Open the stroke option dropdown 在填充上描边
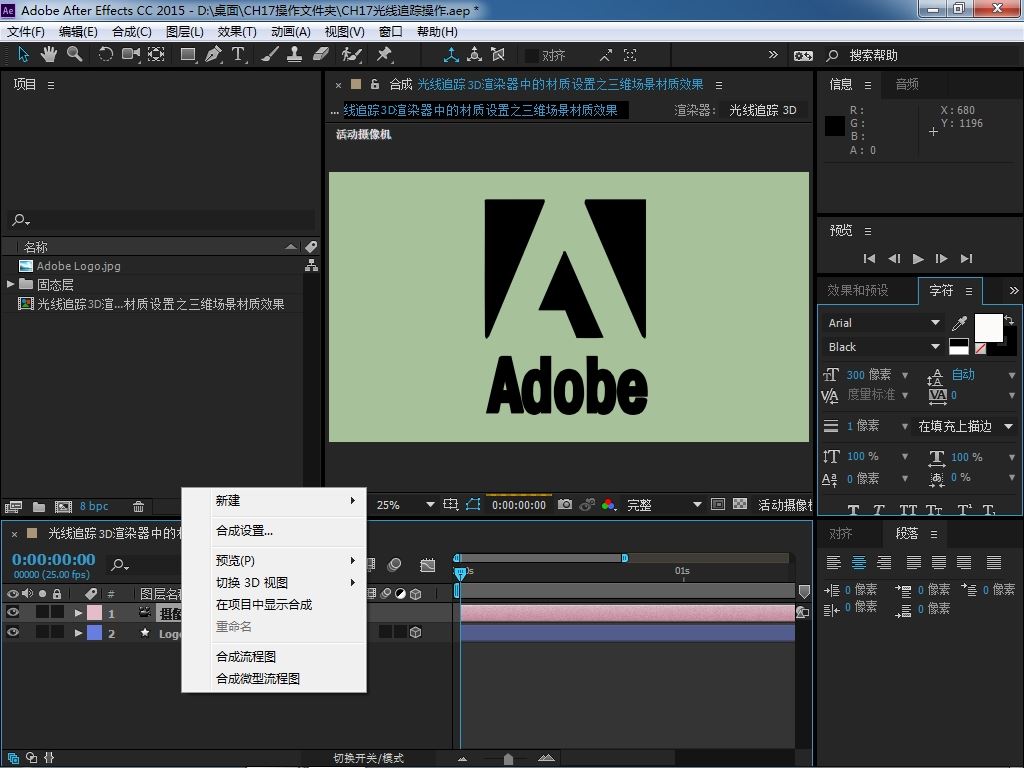Viewport: 1024px width, 768px height. click(965, 426)
